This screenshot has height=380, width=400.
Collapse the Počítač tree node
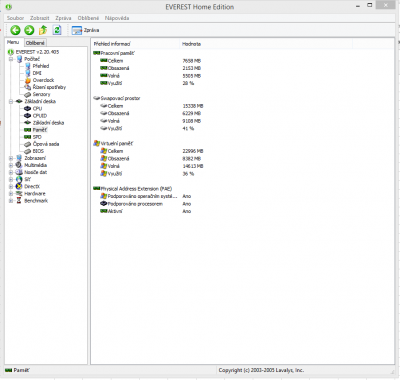tap(11, 59)
